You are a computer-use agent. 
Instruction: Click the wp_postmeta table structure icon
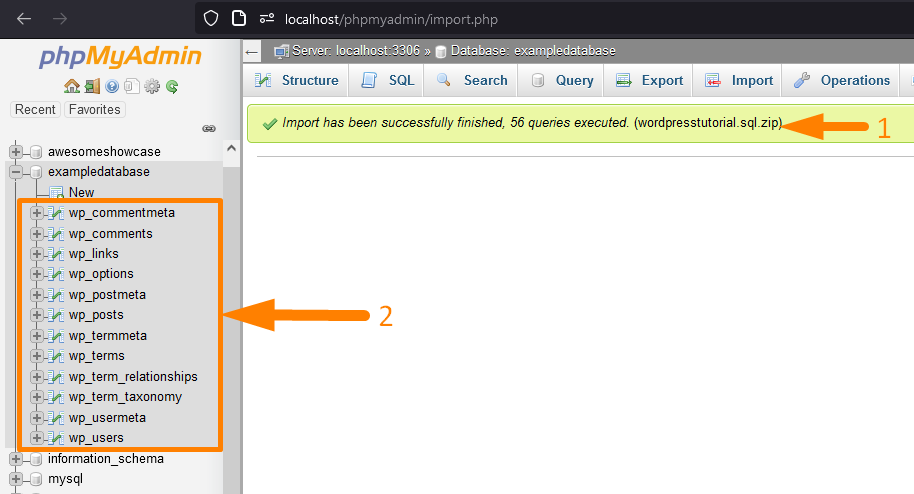coord(57,295)
